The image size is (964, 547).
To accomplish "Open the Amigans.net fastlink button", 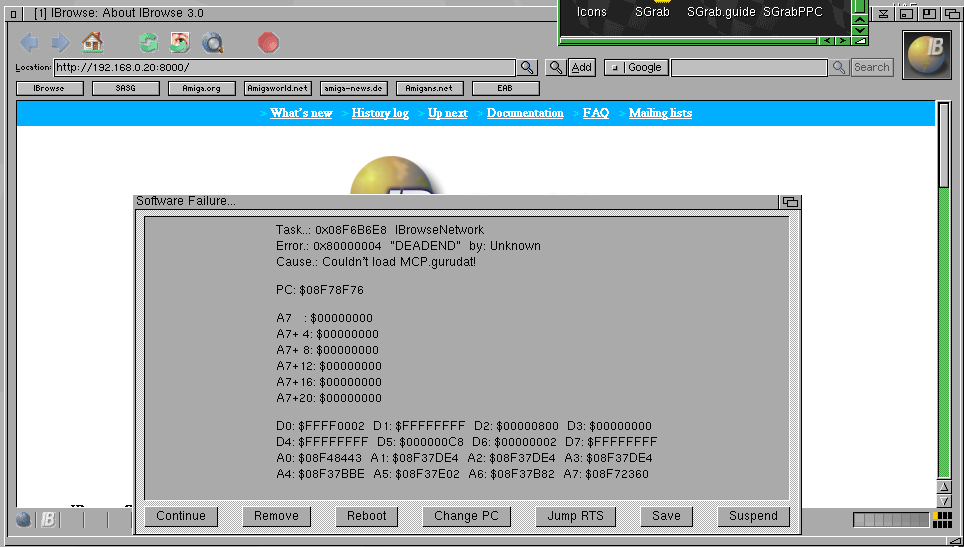I will point(429,89).
